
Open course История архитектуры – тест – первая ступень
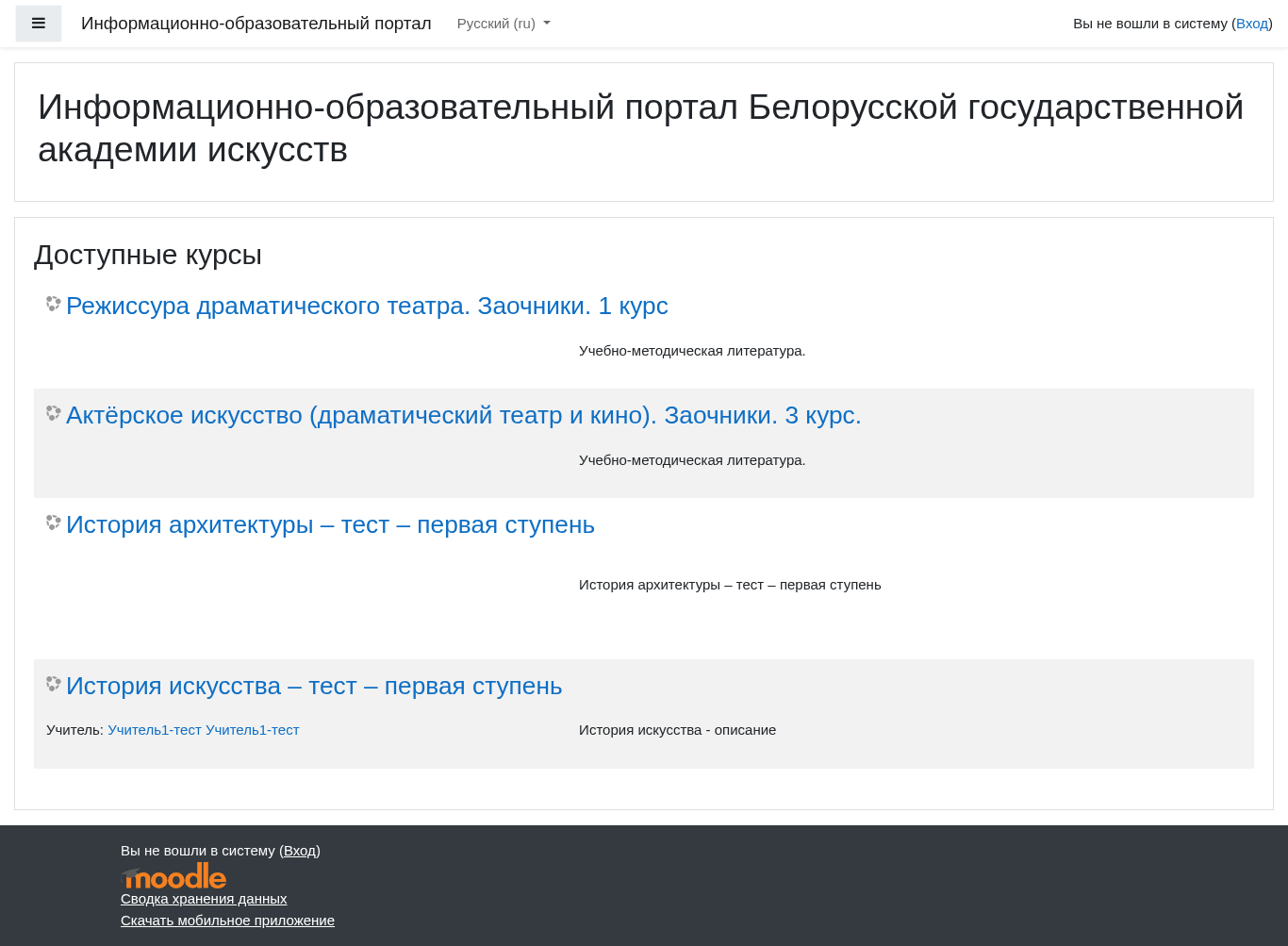[x=330, y=524]
